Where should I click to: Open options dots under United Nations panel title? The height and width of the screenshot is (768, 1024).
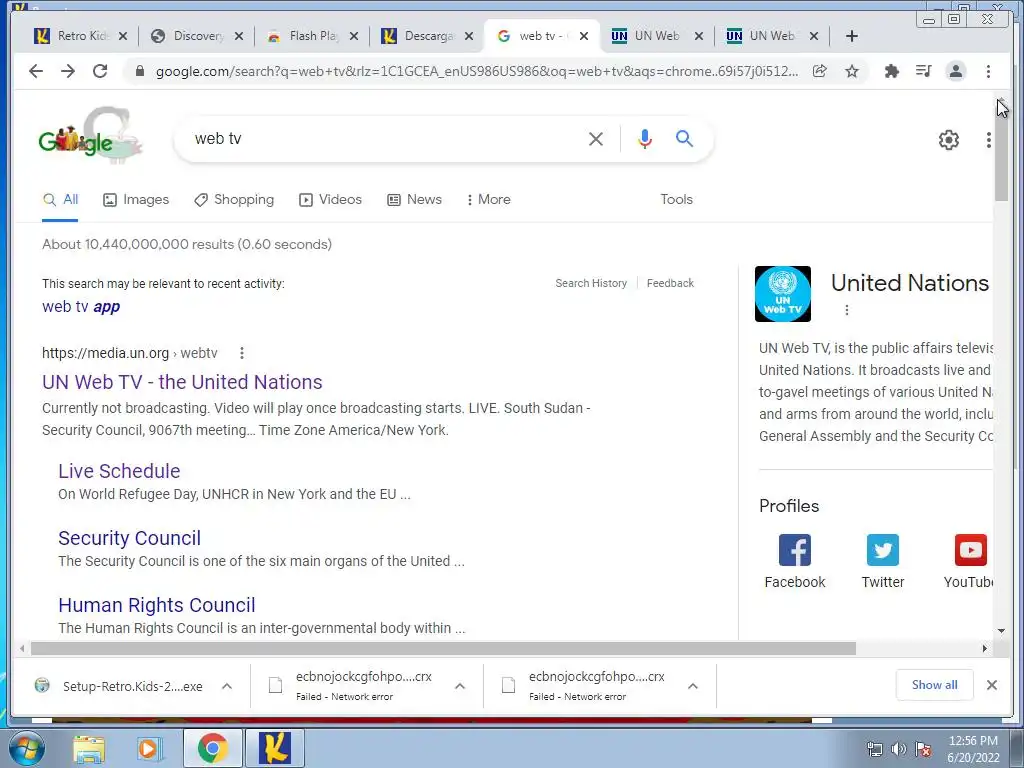(x=847, y=310)
